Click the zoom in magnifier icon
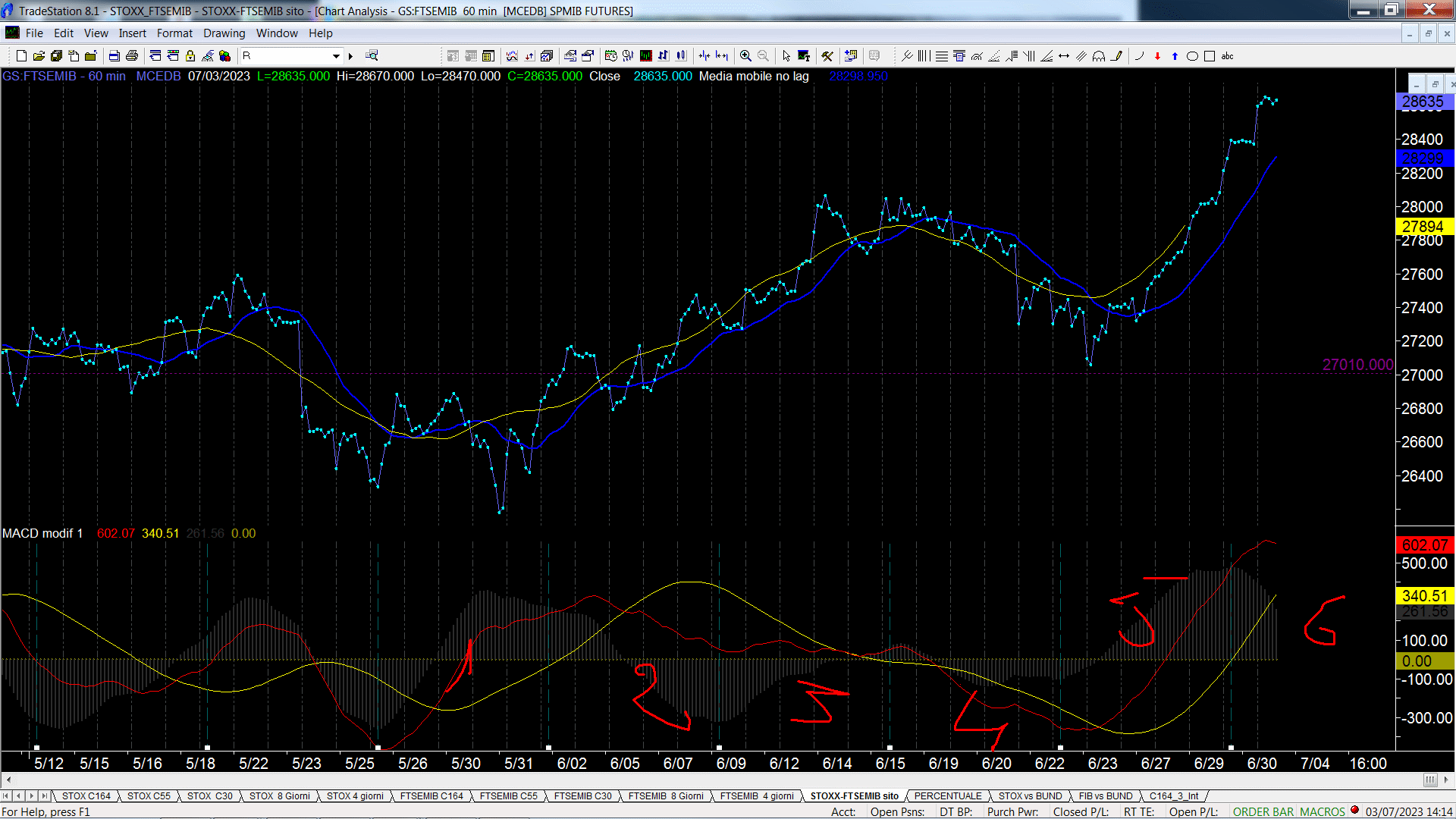The height and width of the screenshot is (819, 1456). pyautogui.click(x=745, y=56)
